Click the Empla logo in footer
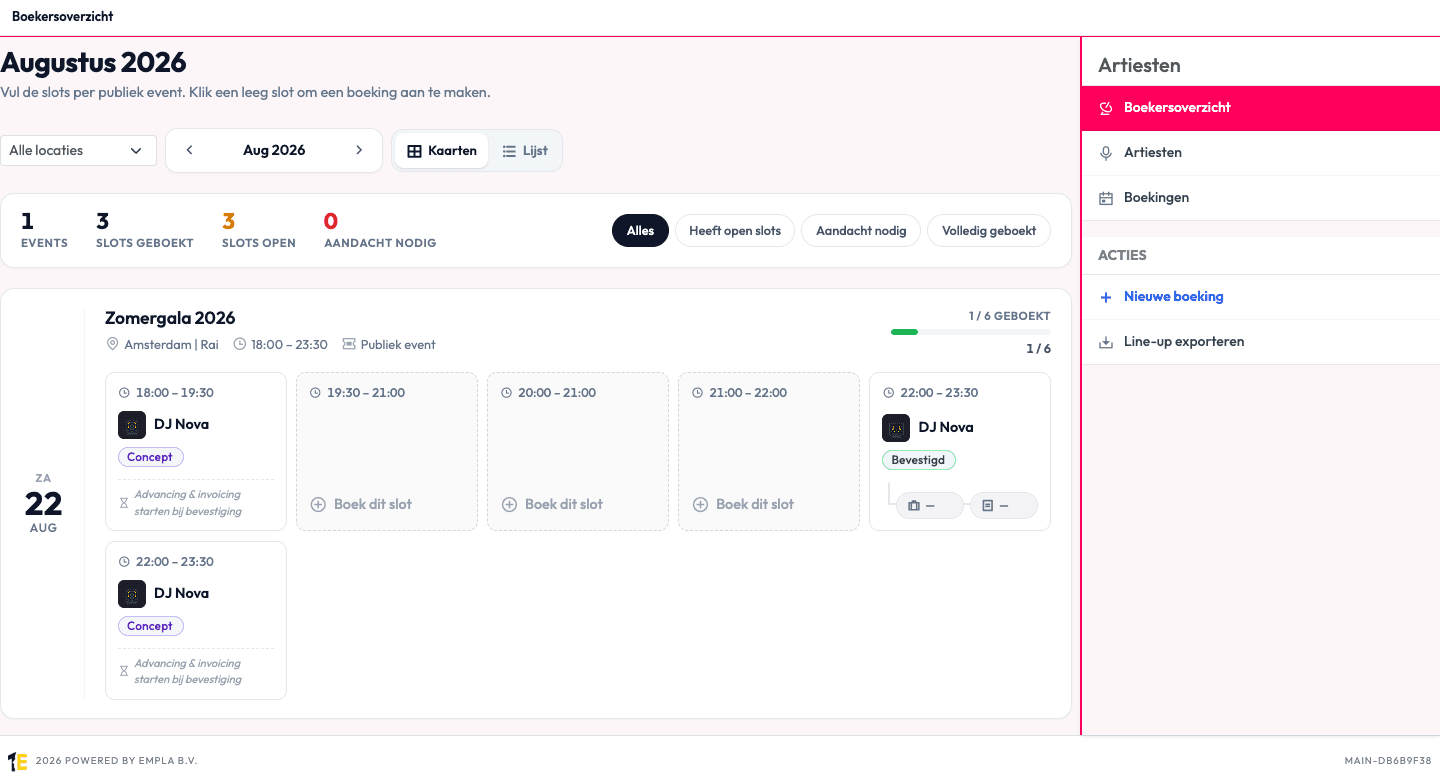Screen dimensions: 1440x780 (x=17, y=761)
